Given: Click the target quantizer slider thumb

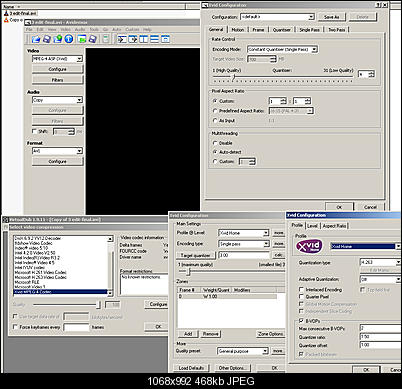Looking at the screenshot, I should click(x=189, y=272).
